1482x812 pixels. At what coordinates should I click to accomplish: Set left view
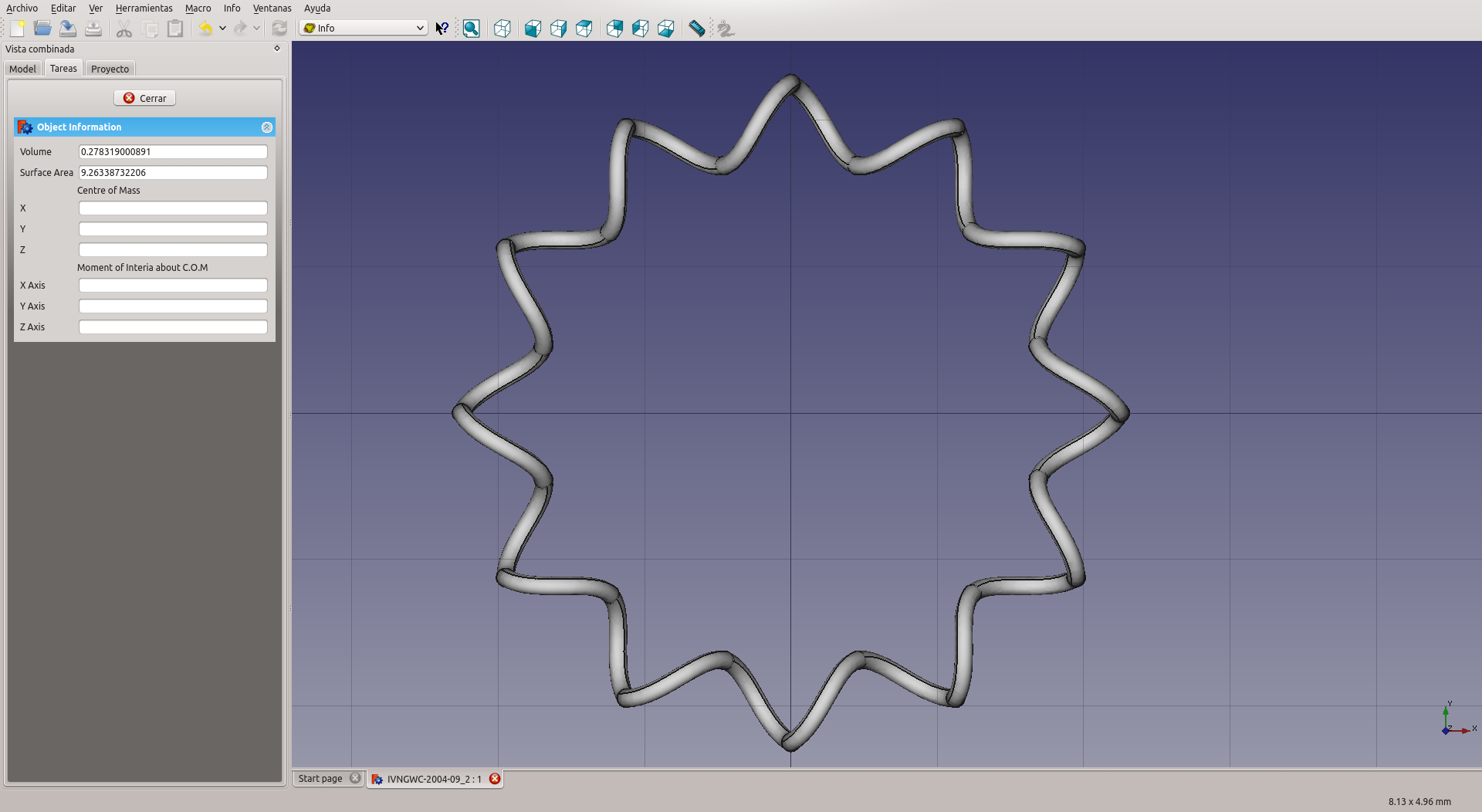coord(665,29)
